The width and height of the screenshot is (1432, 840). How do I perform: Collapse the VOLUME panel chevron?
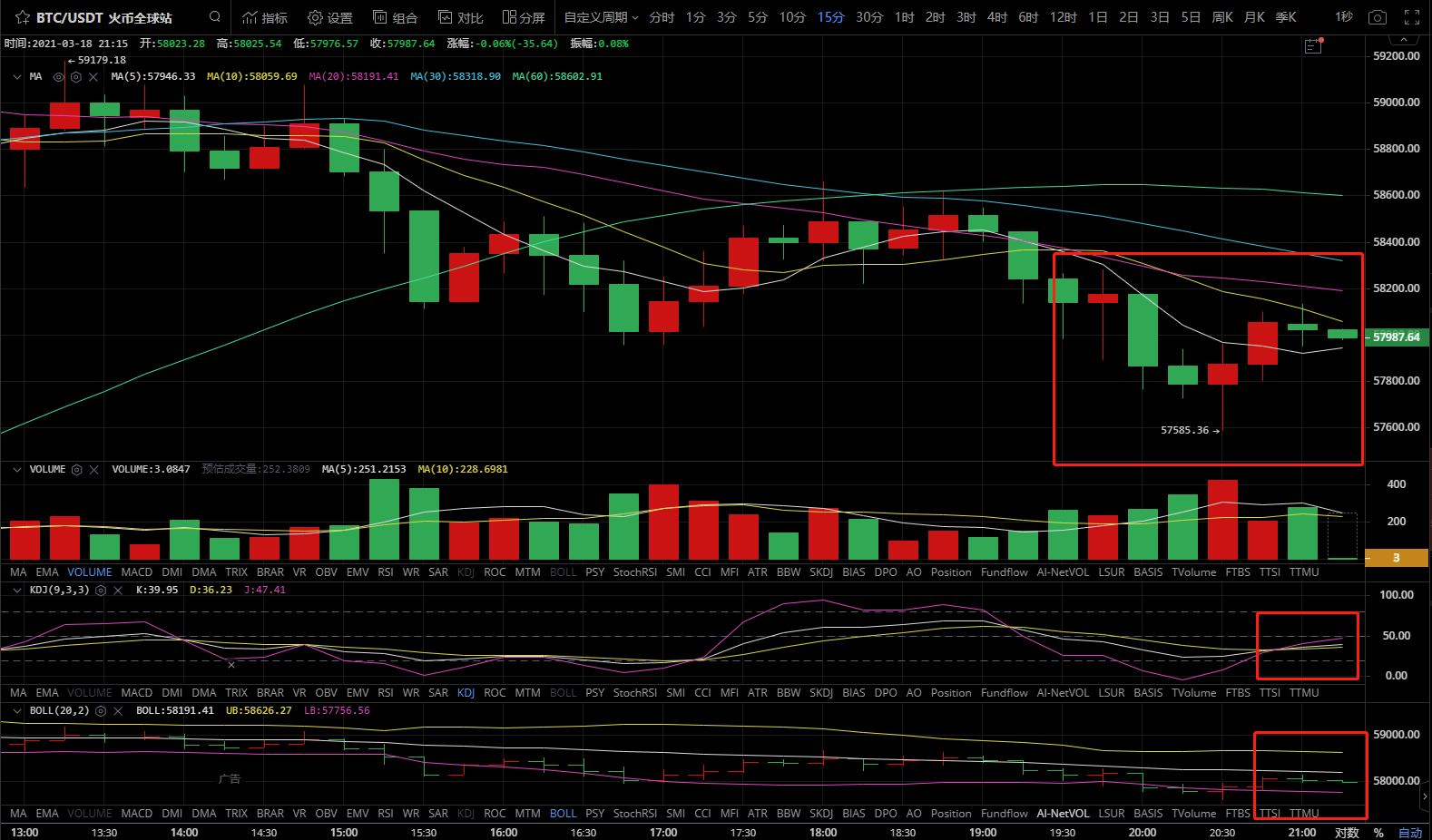tap(17, 470)
